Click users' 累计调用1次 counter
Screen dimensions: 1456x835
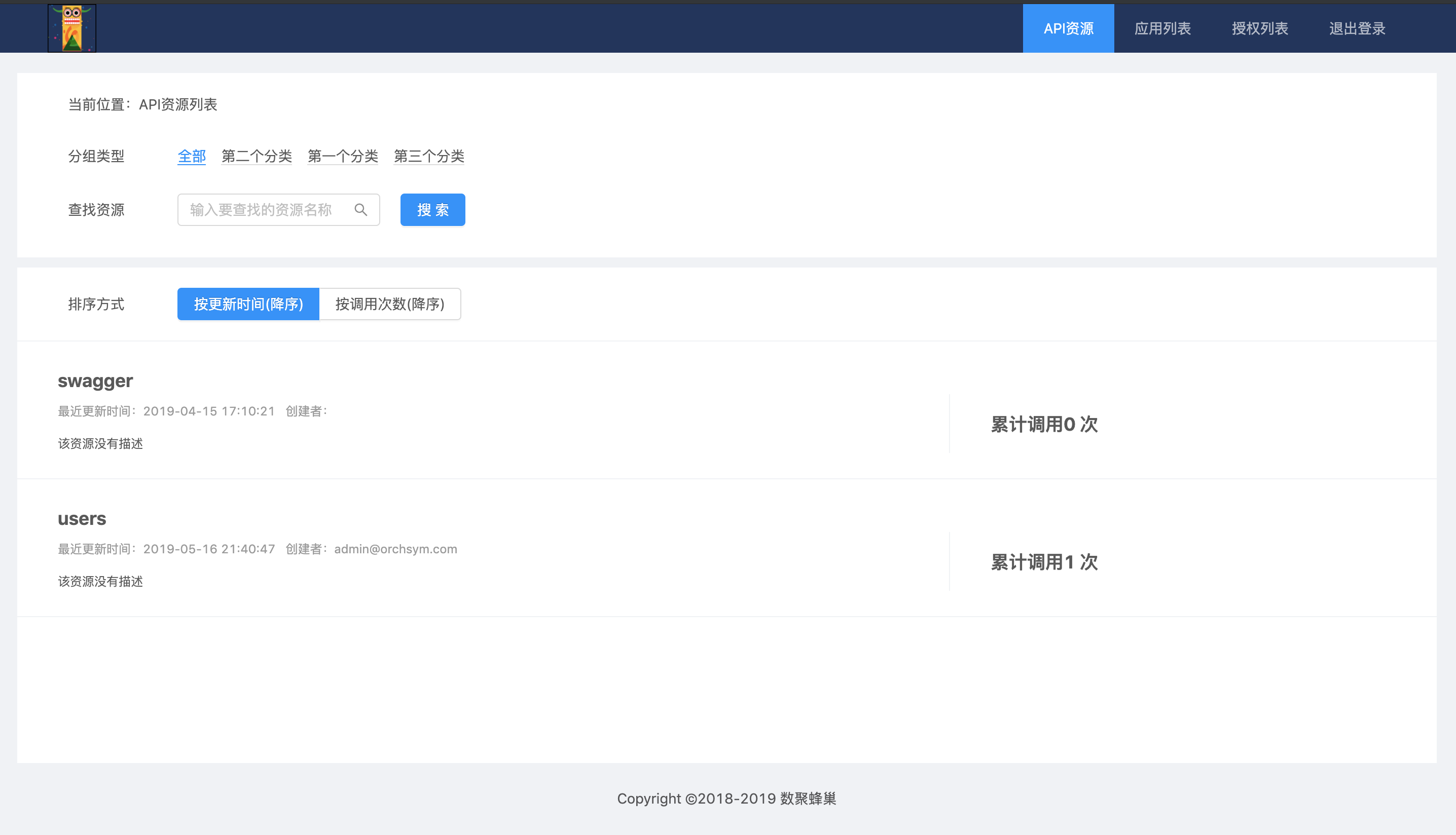(x=1044, y=562)
